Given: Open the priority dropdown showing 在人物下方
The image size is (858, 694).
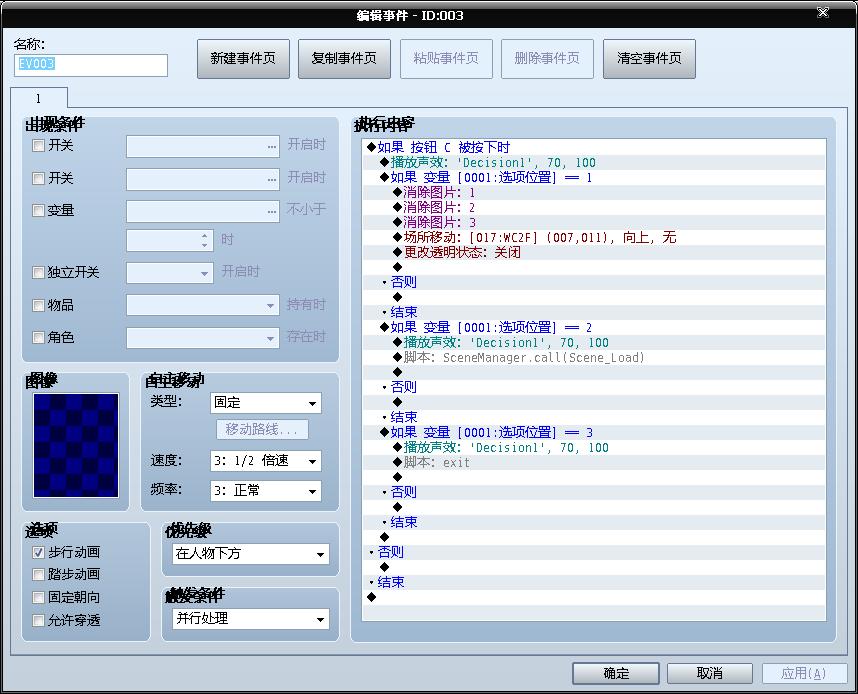Looking at the screenshot, I should click(x=251, y=554).
